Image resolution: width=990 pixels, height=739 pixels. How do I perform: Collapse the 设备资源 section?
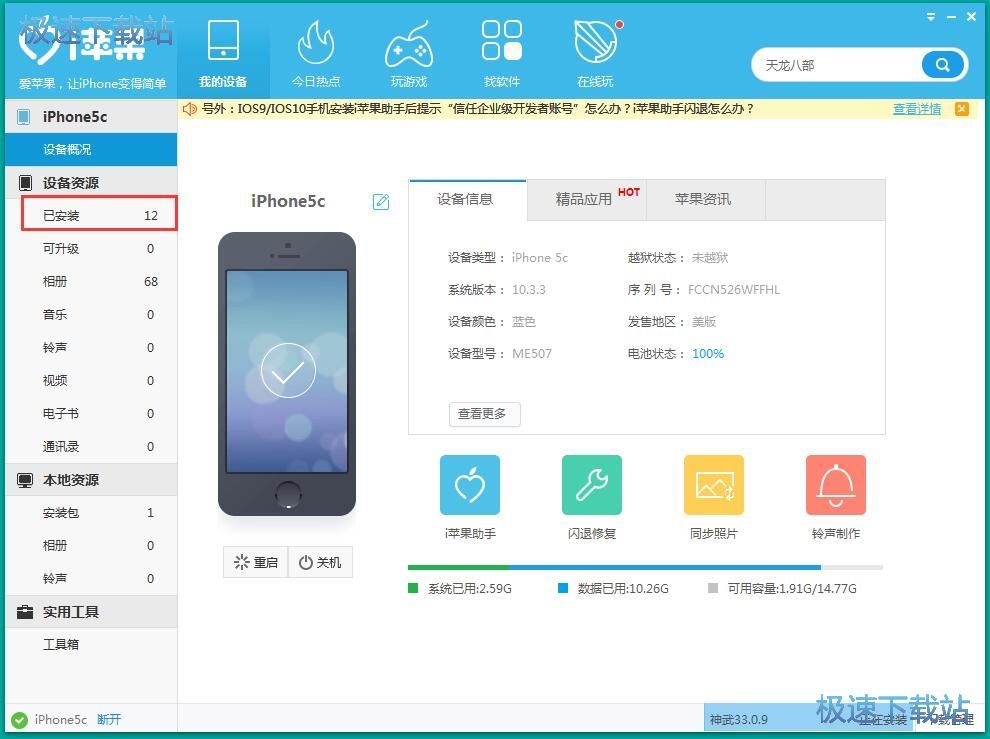[x=91, y=183]
